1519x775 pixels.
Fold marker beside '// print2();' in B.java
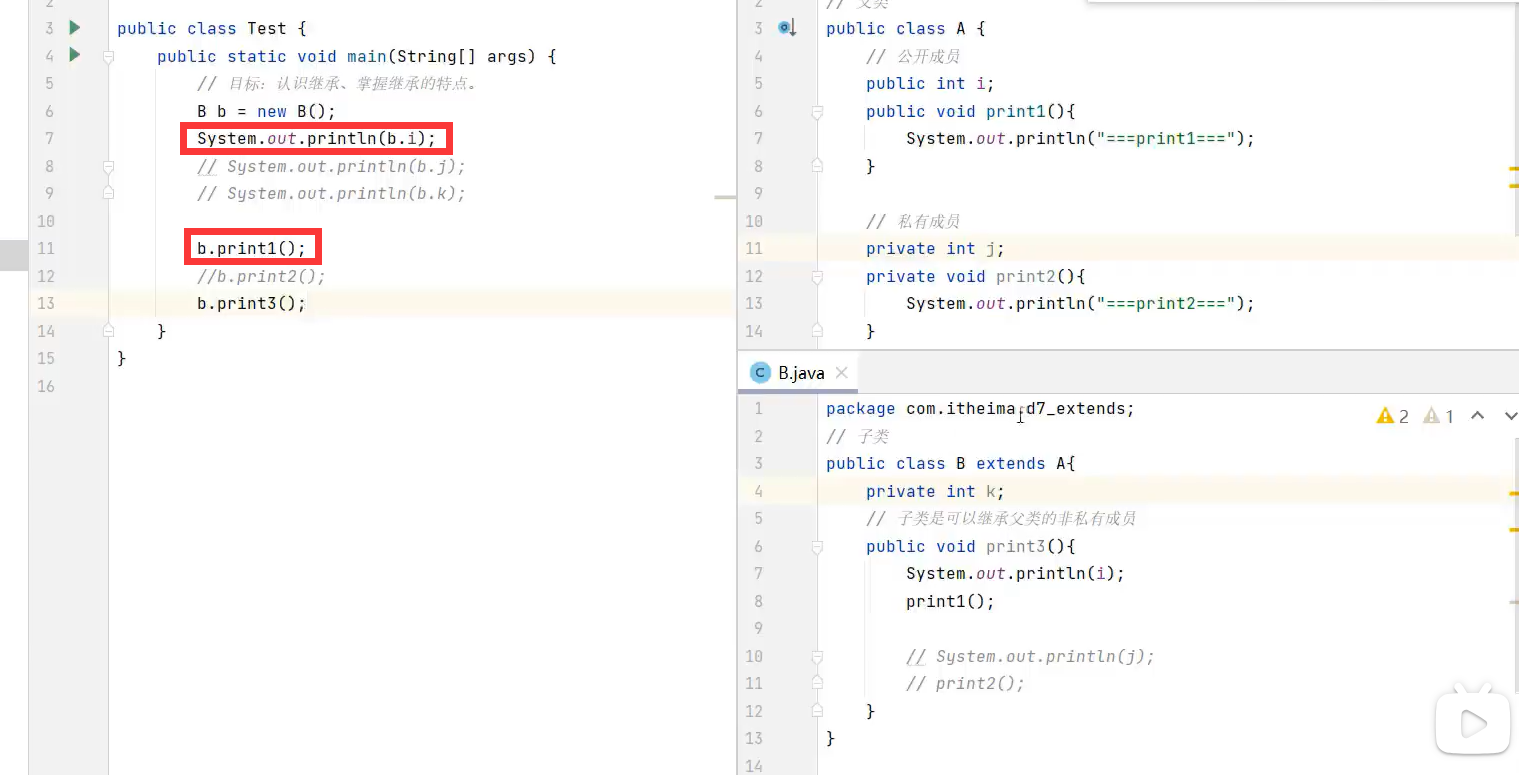pyautogui.click(x=817, y=684)
